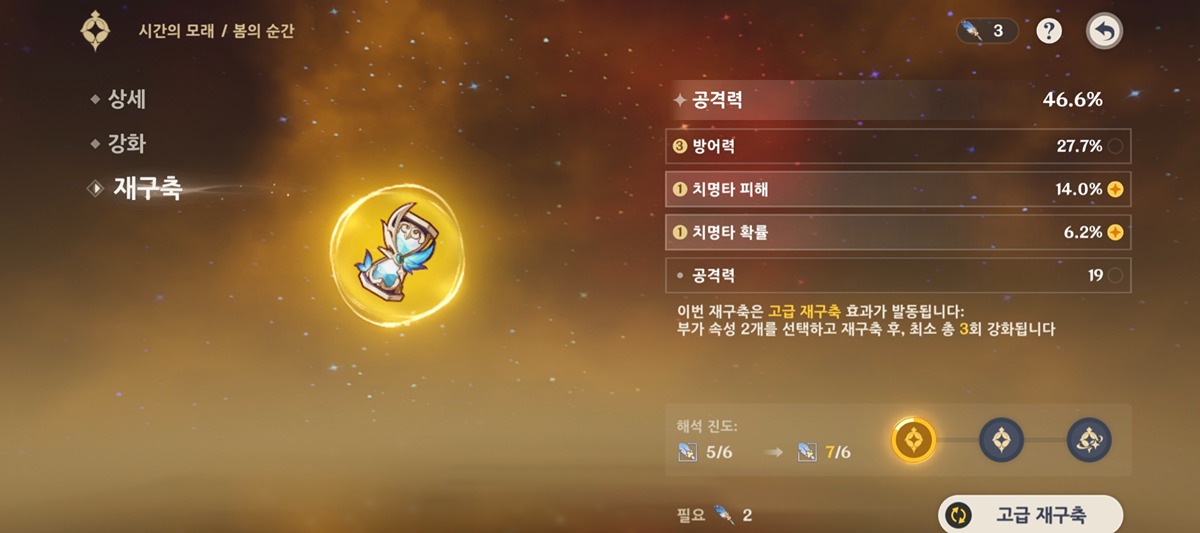1200x533 pixels.
Task: Toggle selection of 방어력 27.7% substat
Action: [898, 146]
